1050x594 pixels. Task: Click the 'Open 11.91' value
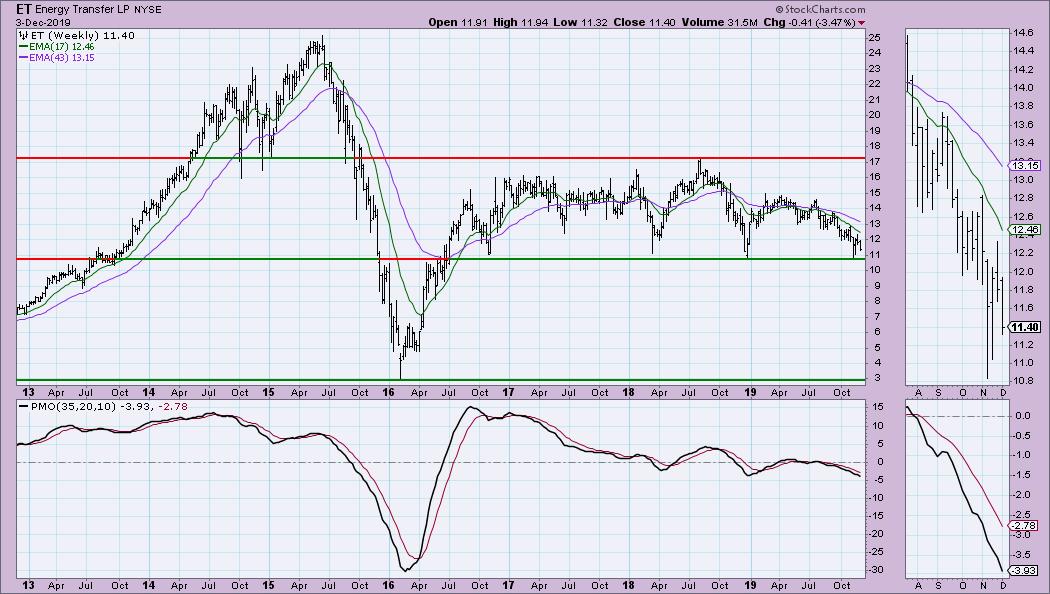(458, 22)
